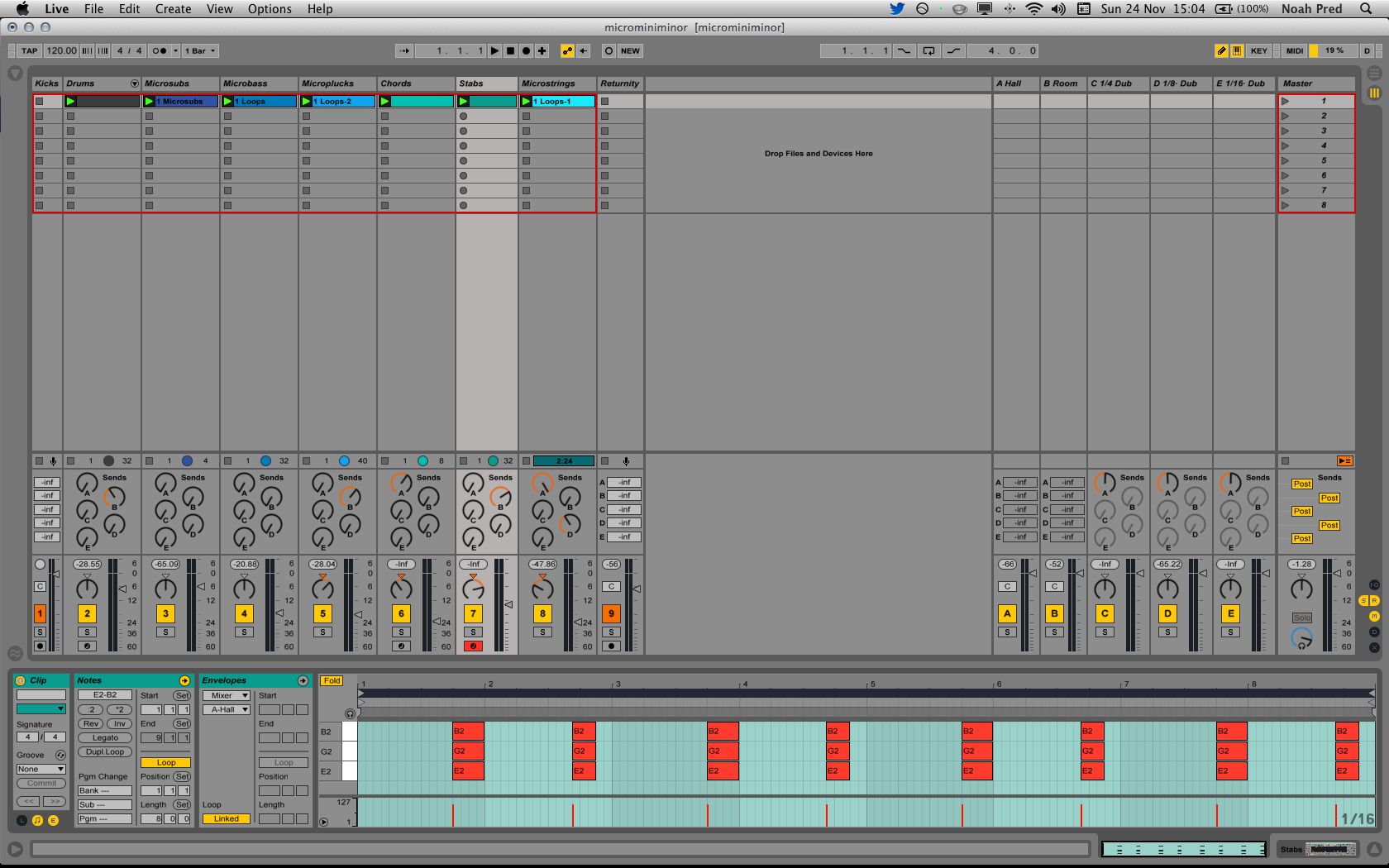Switch to Arrangement view icon
Image resolution: width=1389 pixels, height=868 pixels.
click(x=1374, y=73)
